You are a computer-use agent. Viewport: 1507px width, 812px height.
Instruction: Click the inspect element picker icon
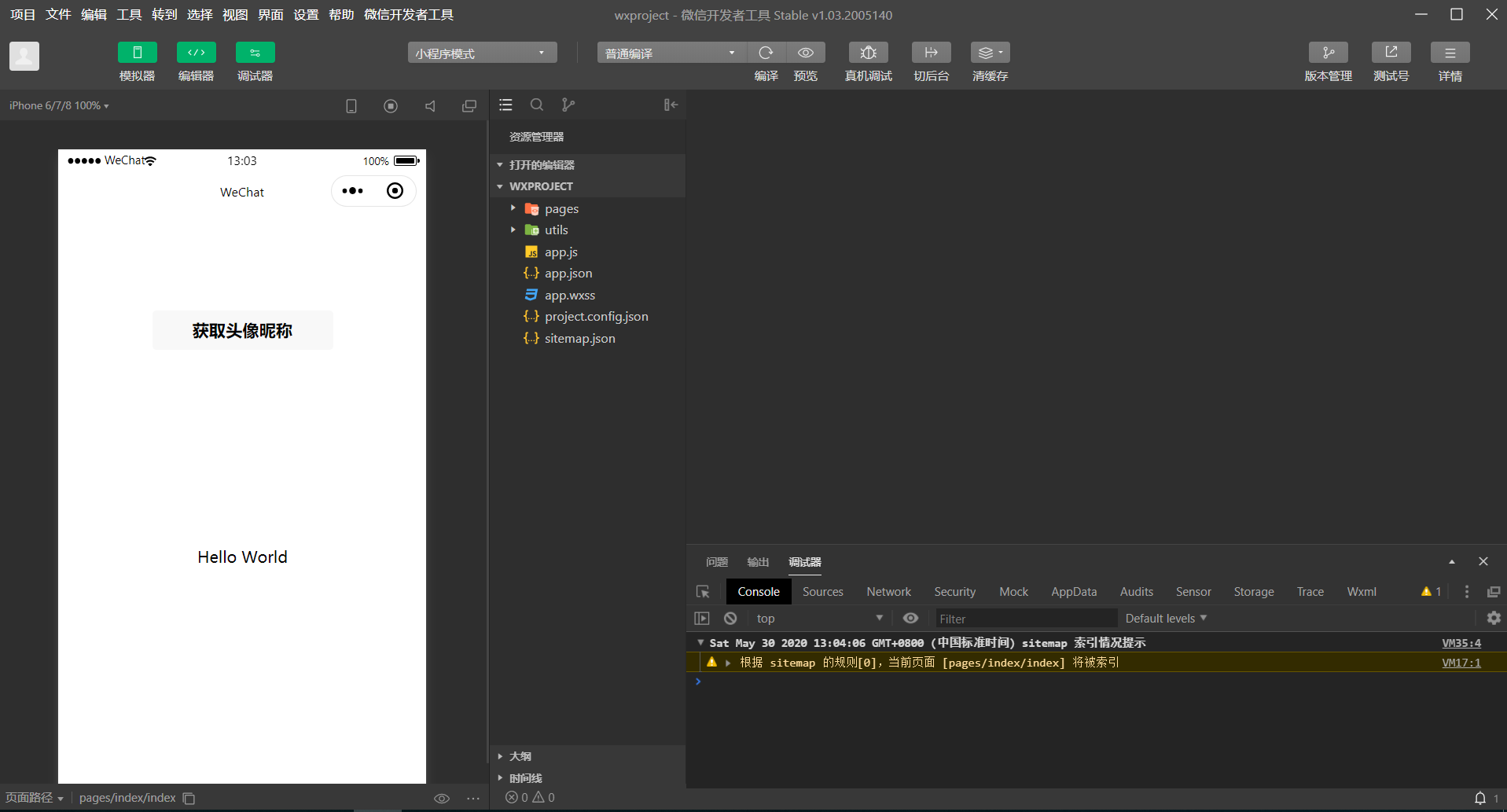pyautogui.click(x=703, y=592)
